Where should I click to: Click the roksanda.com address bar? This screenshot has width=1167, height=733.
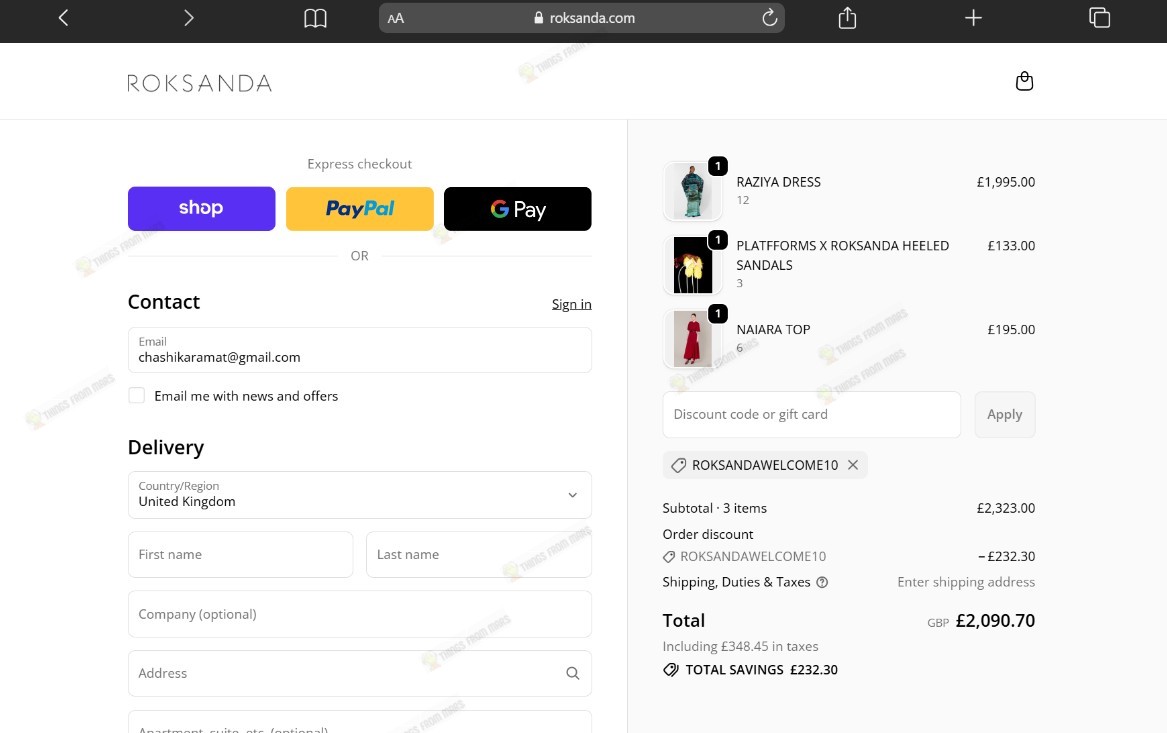pyautogui.click(x=582, y=18)
